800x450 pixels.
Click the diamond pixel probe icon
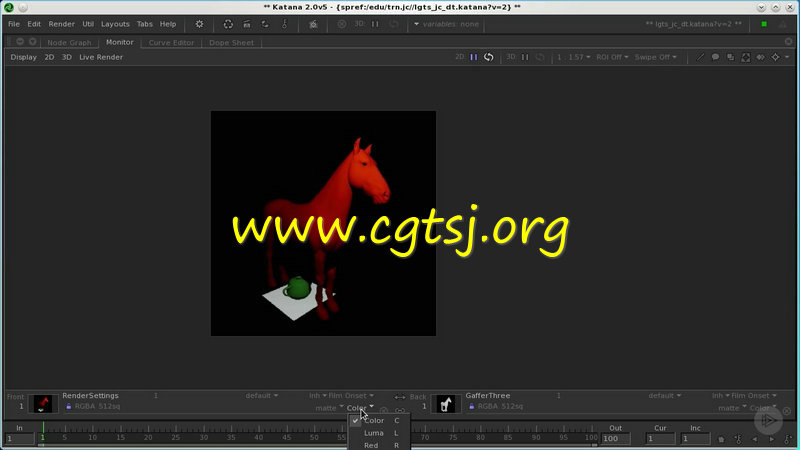[776, 57]
